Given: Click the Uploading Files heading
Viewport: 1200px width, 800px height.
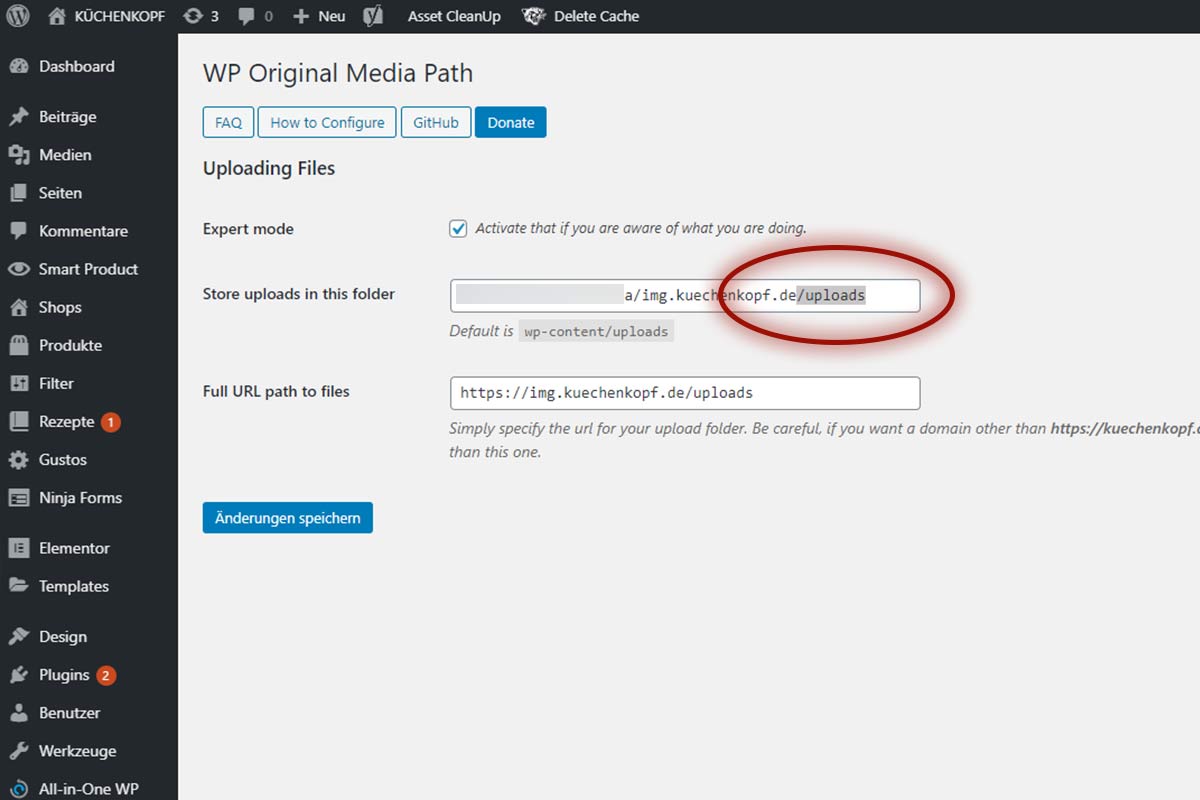Looking at the screenshot, I should tap(269, 168).
